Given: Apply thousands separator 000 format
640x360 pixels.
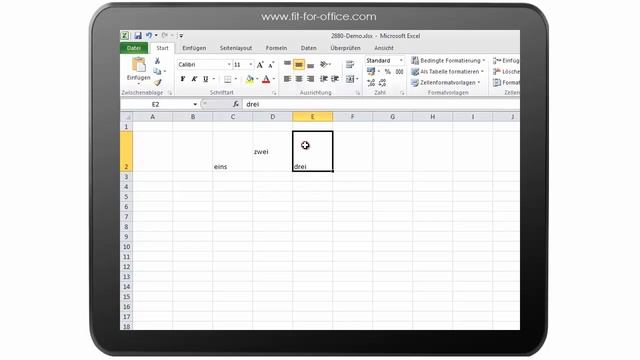Looking at the screenshot, I should 400,72.
